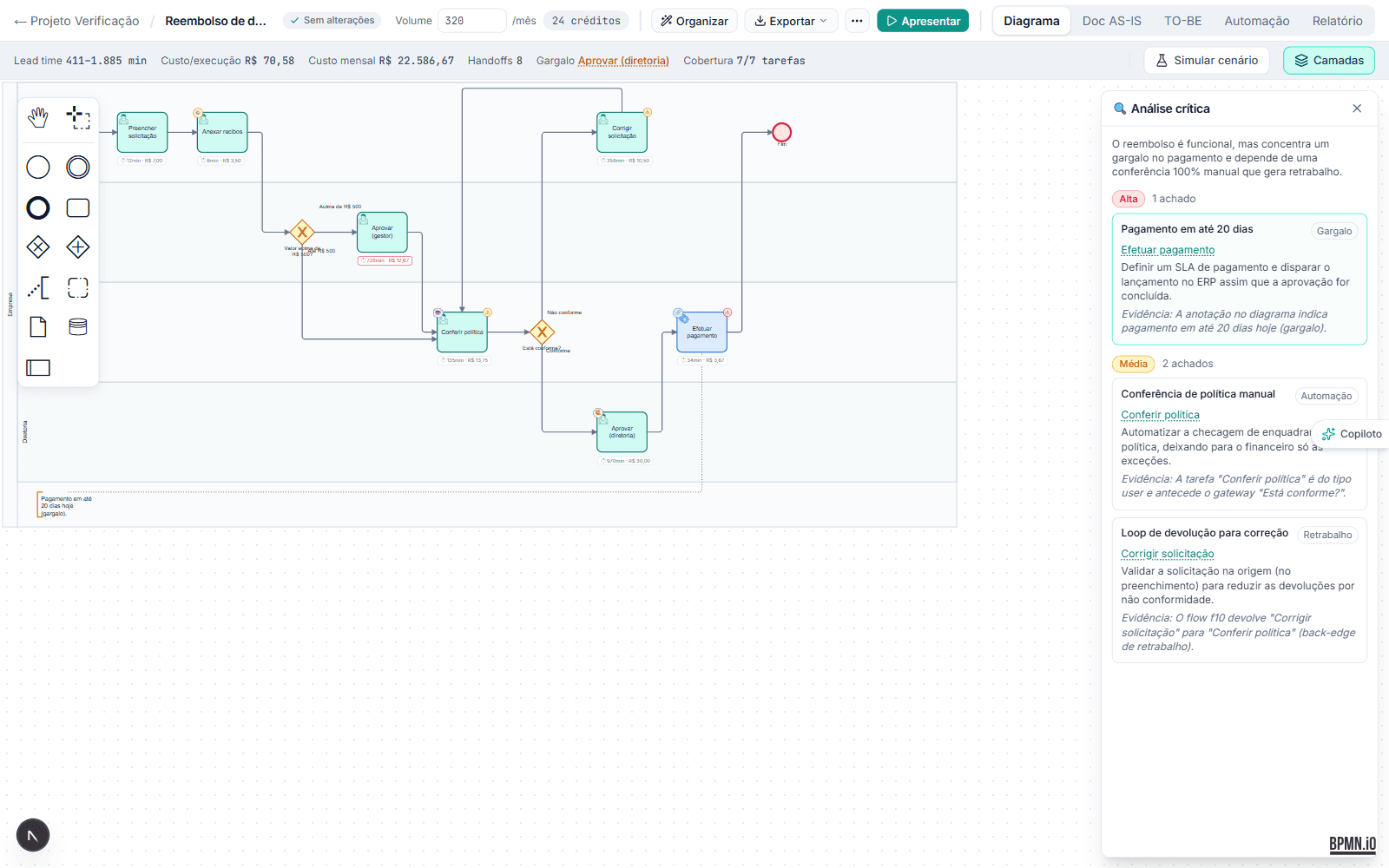Select the lasso tool in the palette

[x=78, y=117]
